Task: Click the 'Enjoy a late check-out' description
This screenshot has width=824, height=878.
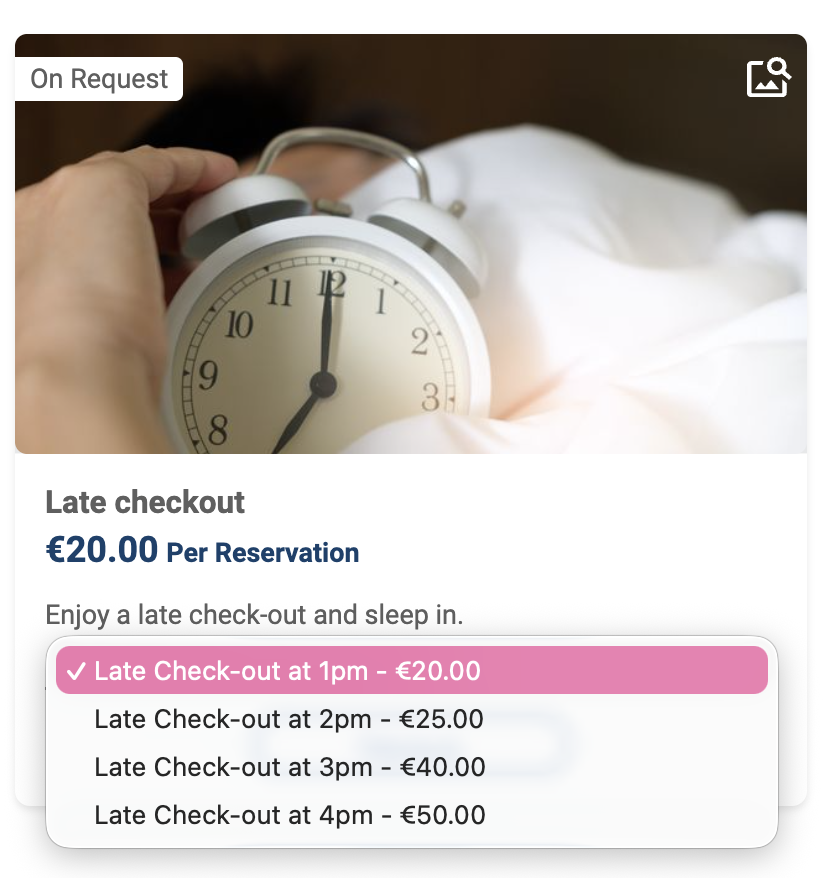Action: coord(254,614)
